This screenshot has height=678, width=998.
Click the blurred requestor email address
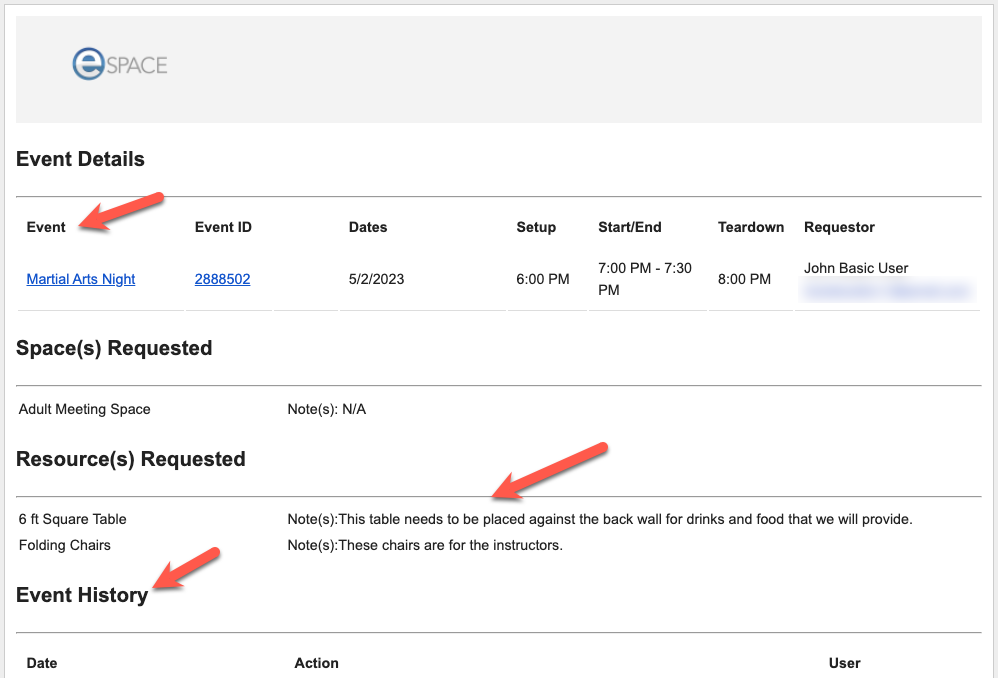887,290
